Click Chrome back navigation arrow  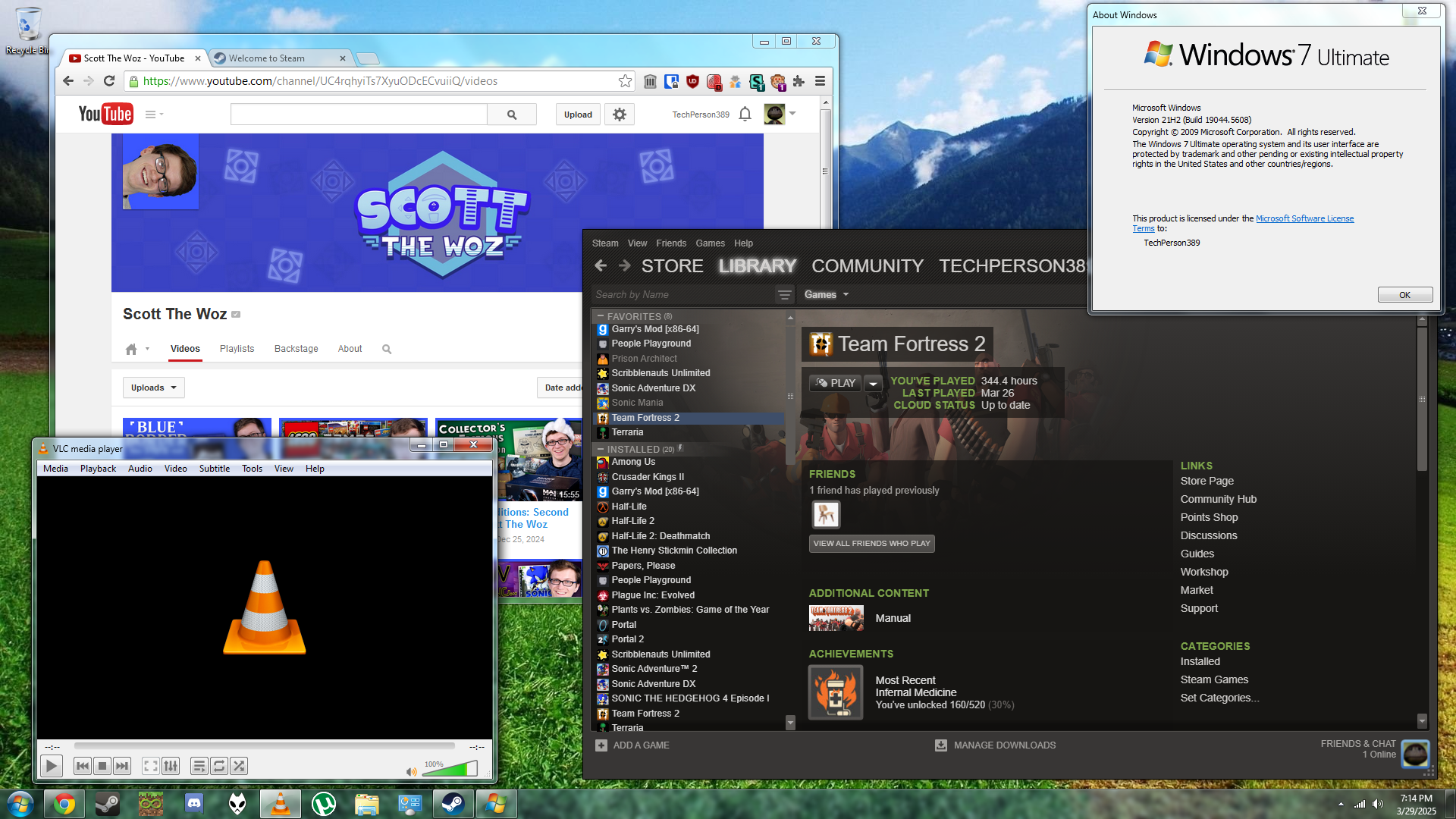[68, 81]
